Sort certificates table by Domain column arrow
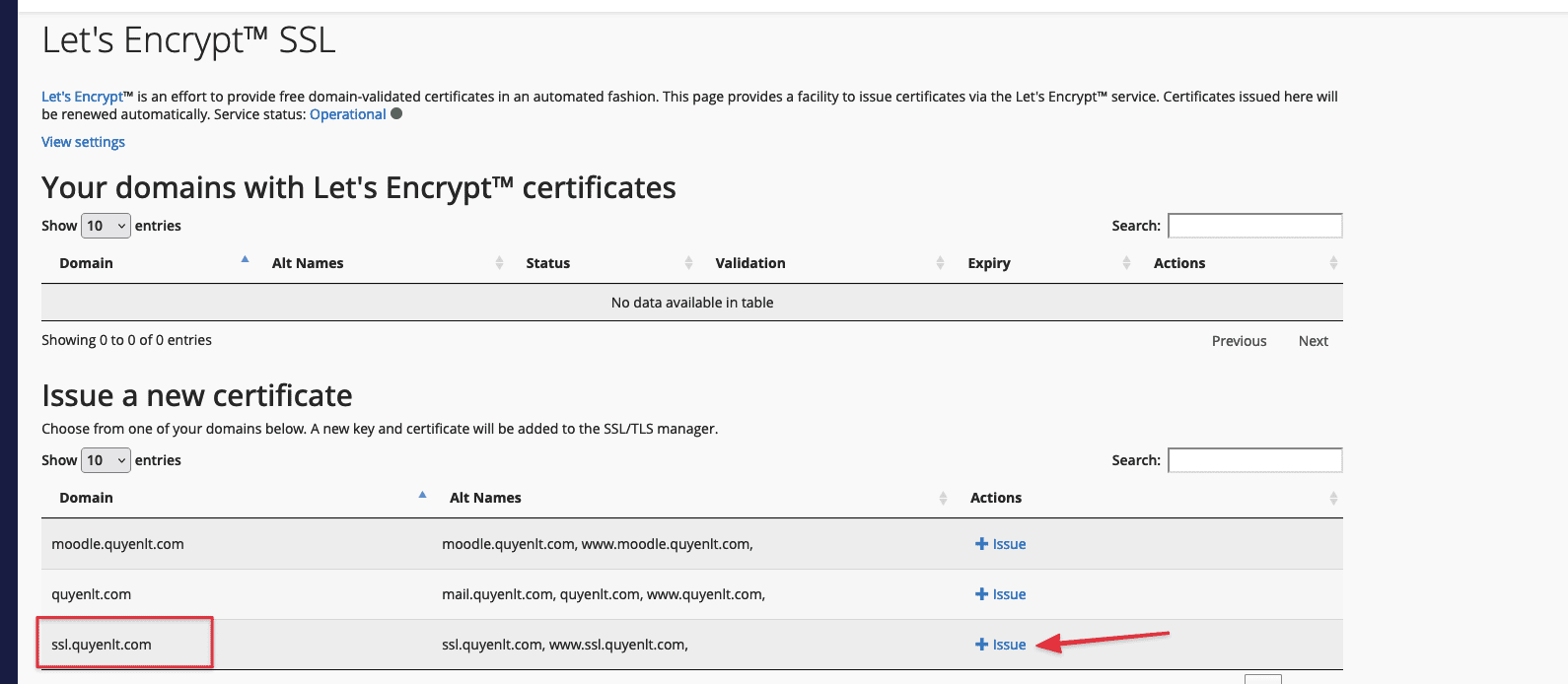Viewport: 1568px width, 684px height. point(245,261)
